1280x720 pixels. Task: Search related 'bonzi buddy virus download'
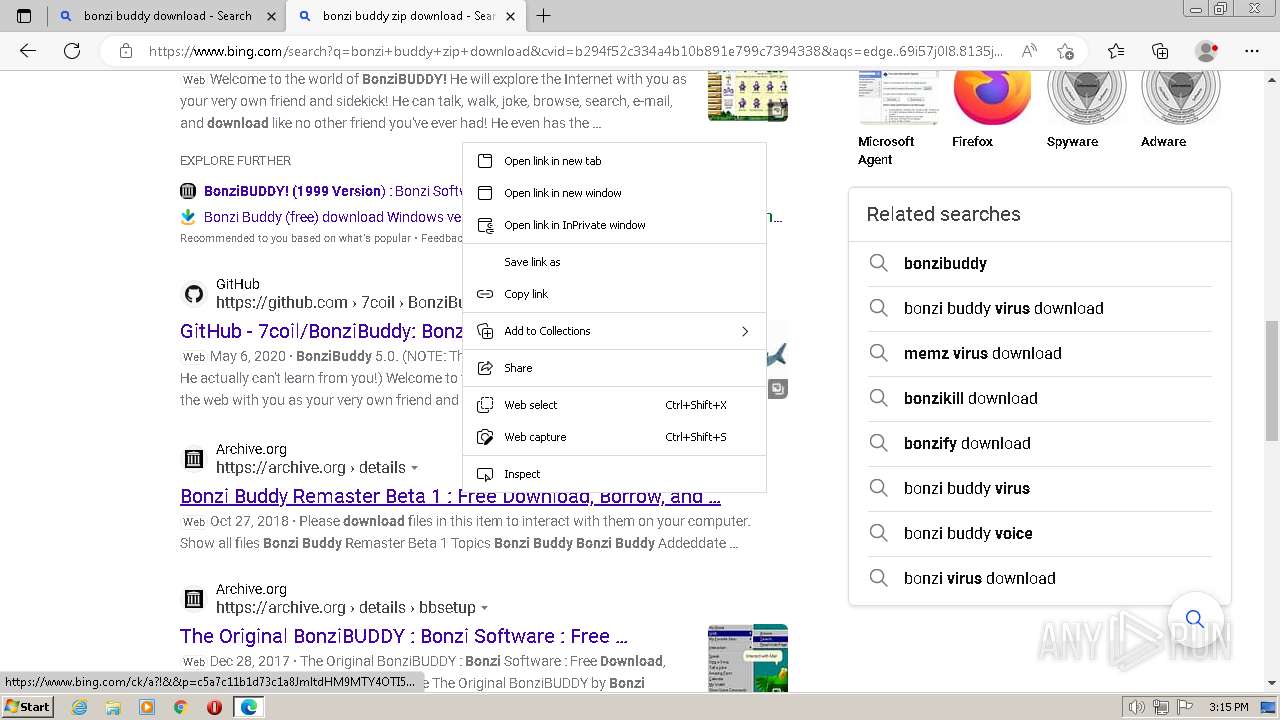[x=1039, y=308]
